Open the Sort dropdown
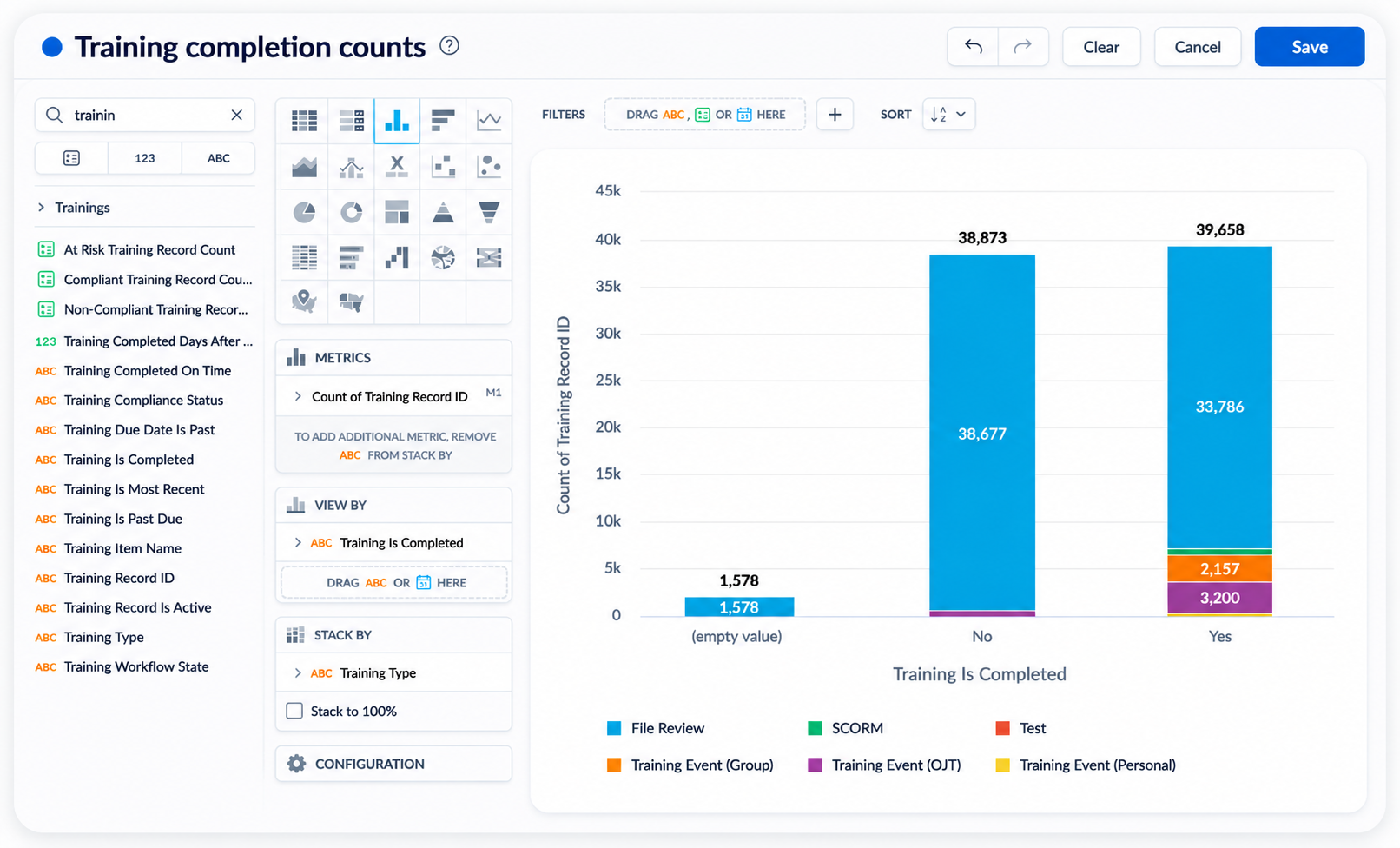Viewport: 1400px width, 848px height. coord(948,115)
